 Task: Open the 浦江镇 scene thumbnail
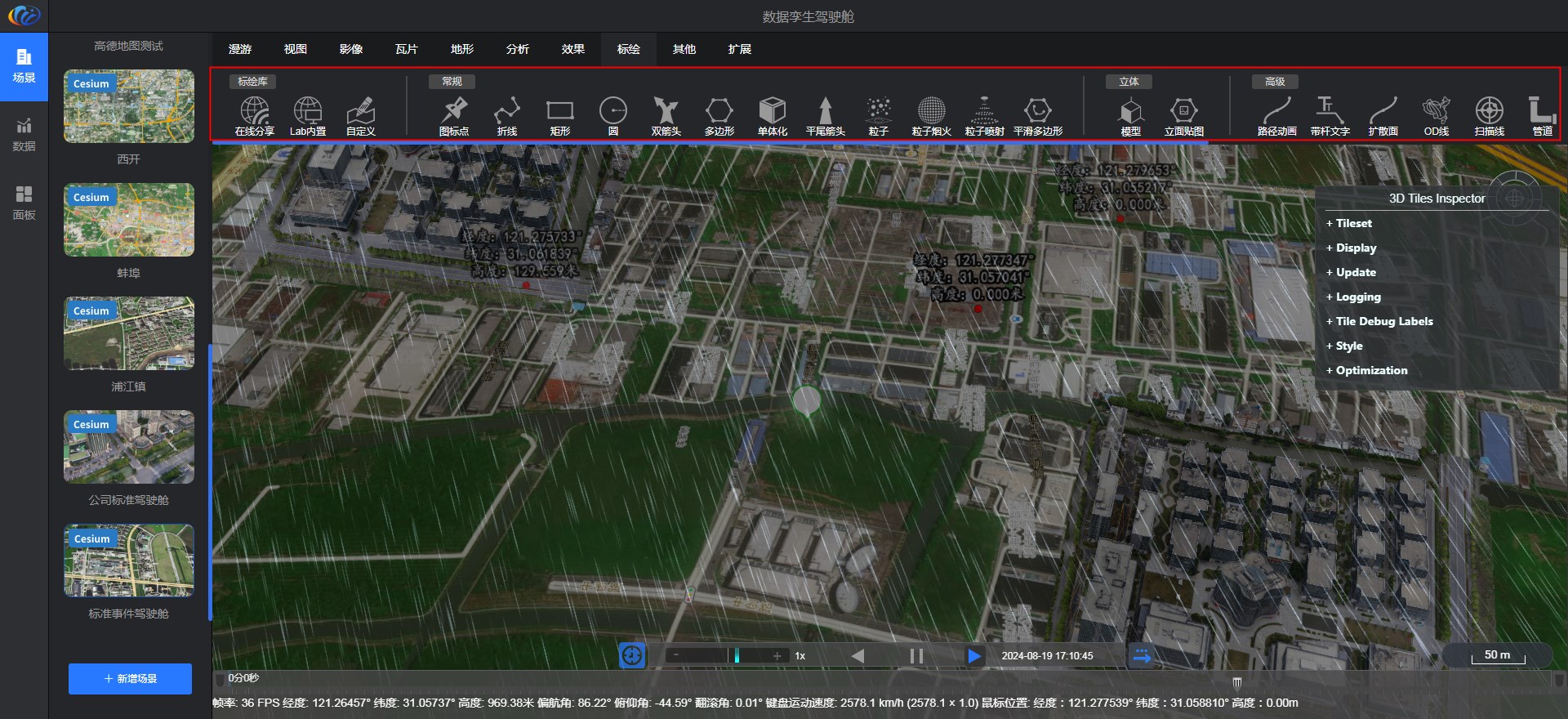(x=129, y=333)
